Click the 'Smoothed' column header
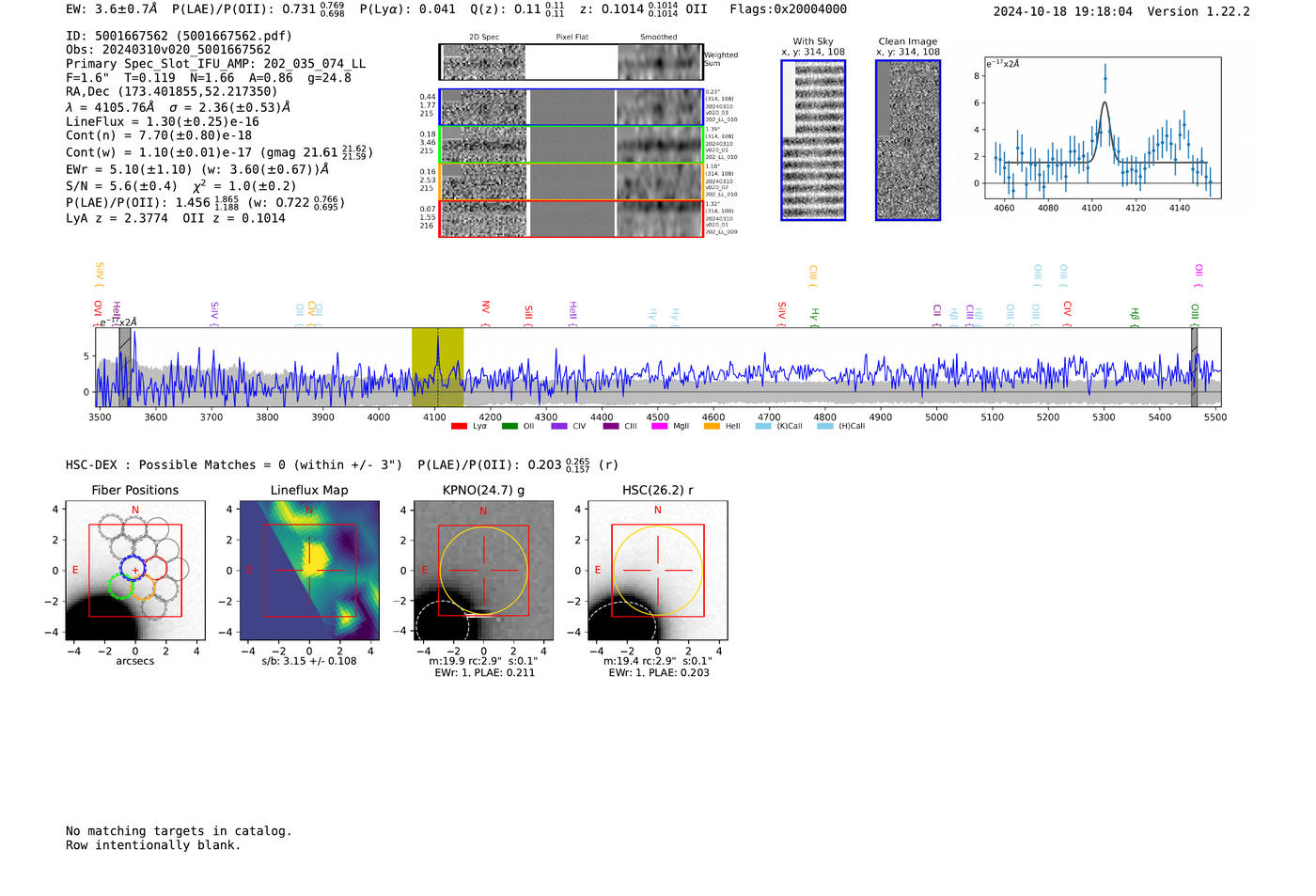The height and width of the screenshot is (896, 1316). [x=659, y=38]
